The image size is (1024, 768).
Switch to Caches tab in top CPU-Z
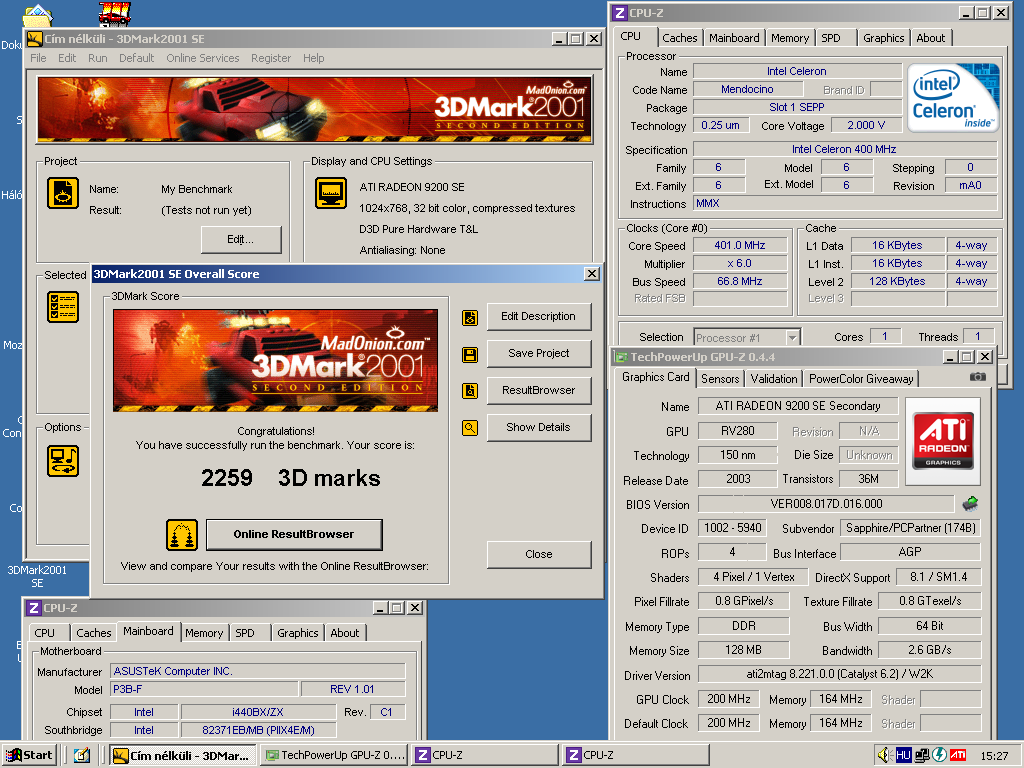680,38
